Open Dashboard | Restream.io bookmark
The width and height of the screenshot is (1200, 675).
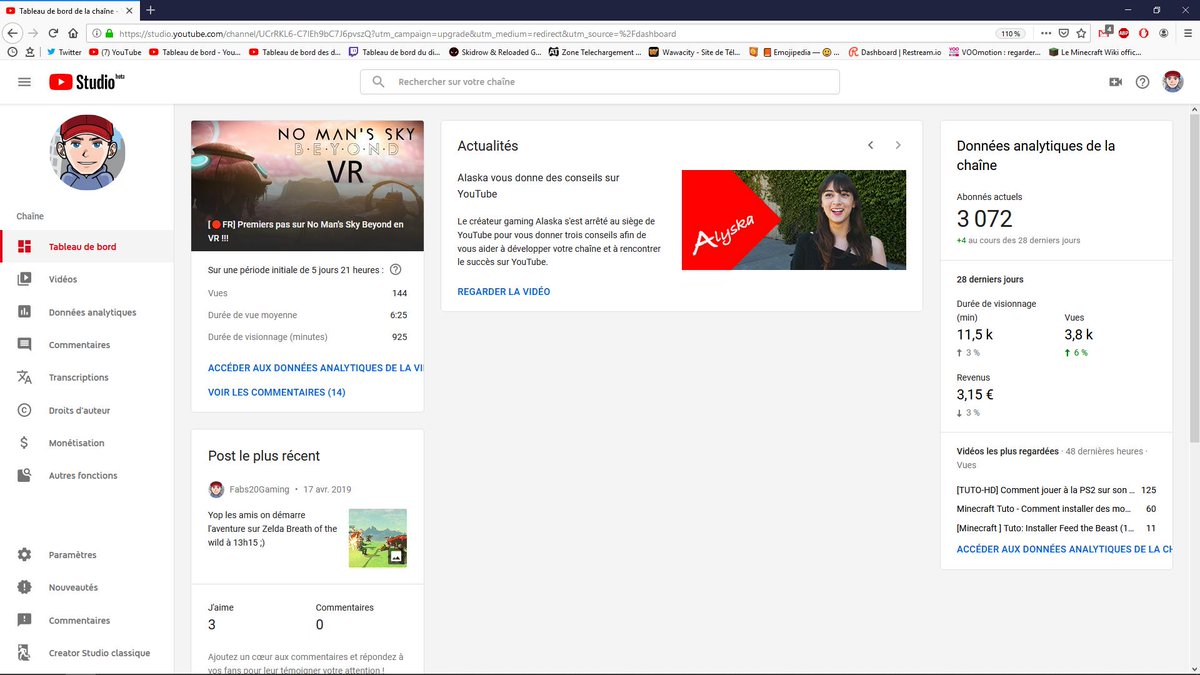pos(894,52)
